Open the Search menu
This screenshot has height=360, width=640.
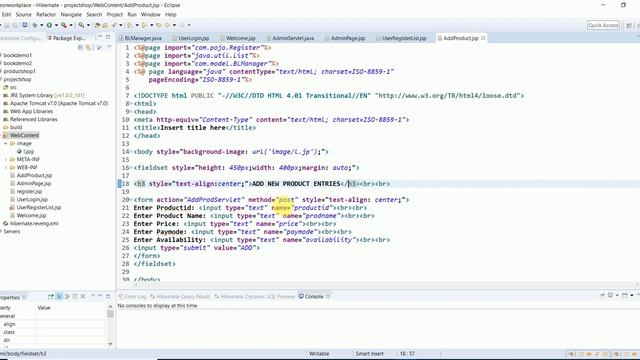(x=94, y=14)
